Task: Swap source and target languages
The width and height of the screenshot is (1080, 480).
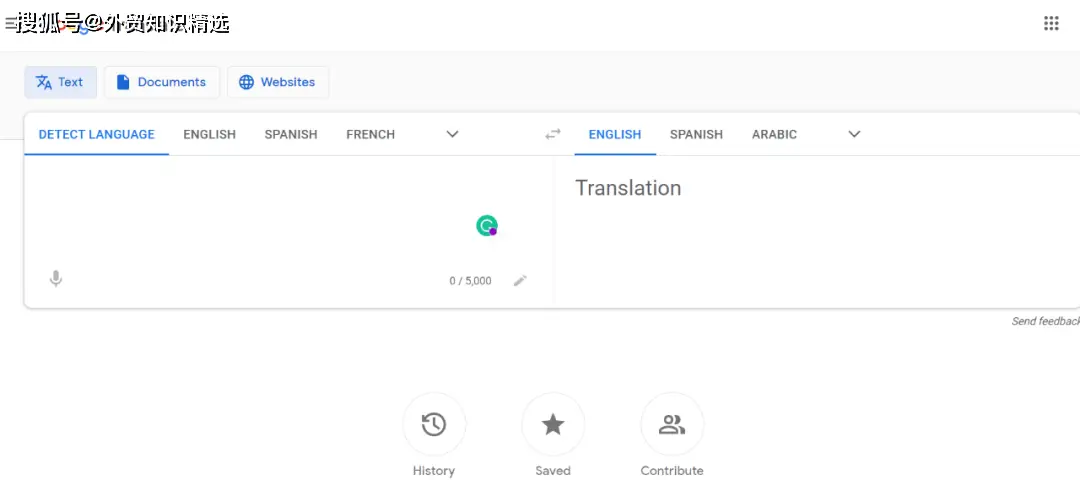Action: pyautogui.click(x=552, y=134)
